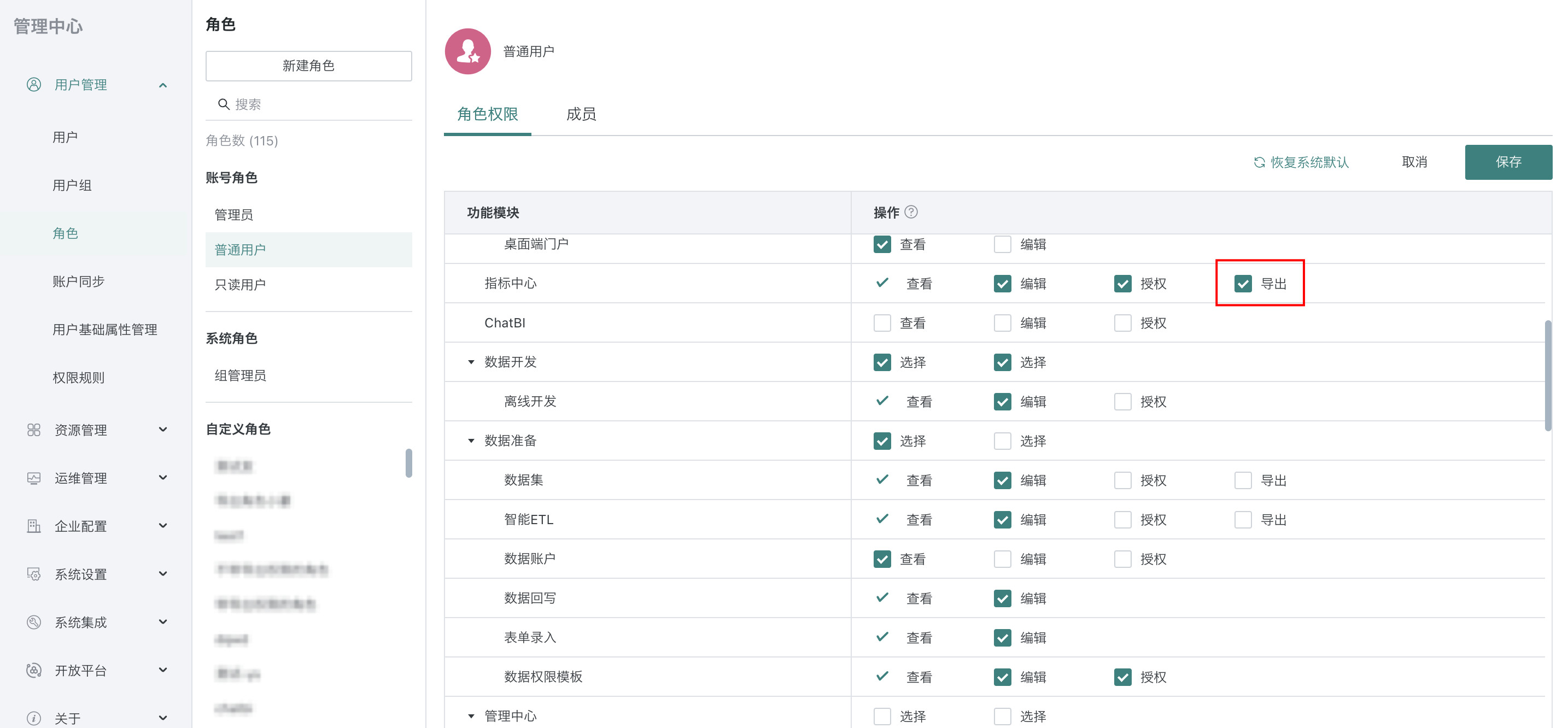This screenshot has width=1568, height=728.
Task: Click the 系统设置 gear icon
Action: point(34,574)
